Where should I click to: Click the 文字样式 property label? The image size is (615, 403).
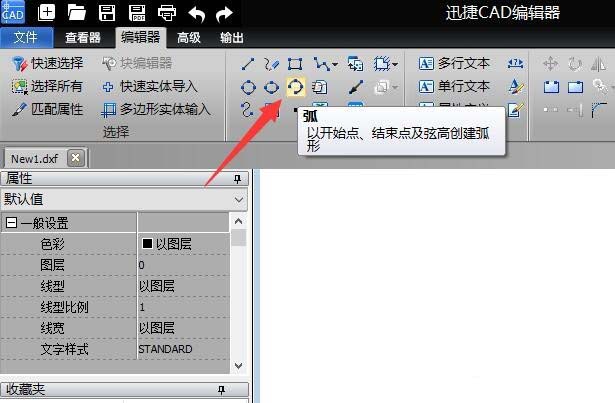(x=64, y=349)
